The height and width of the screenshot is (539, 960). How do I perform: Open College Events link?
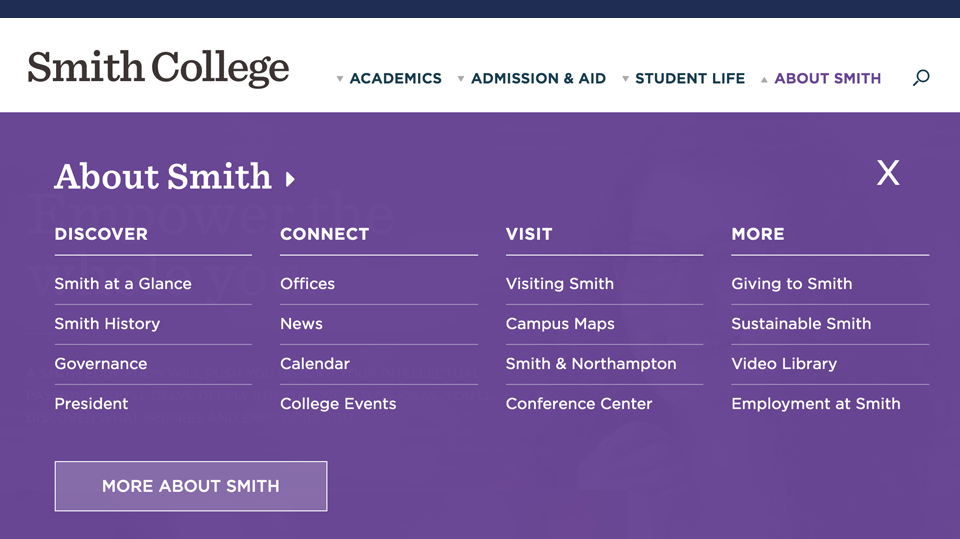point(338,404)
